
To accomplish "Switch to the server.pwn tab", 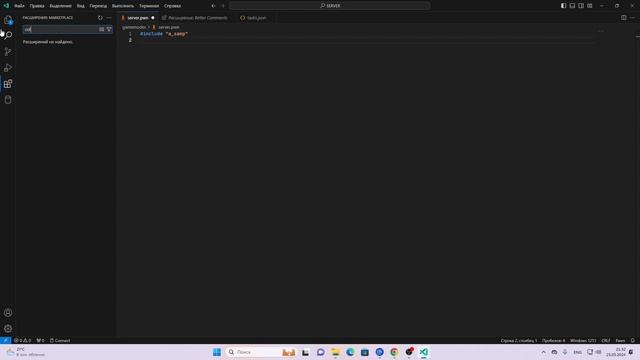I will click(x=138, y=18).
